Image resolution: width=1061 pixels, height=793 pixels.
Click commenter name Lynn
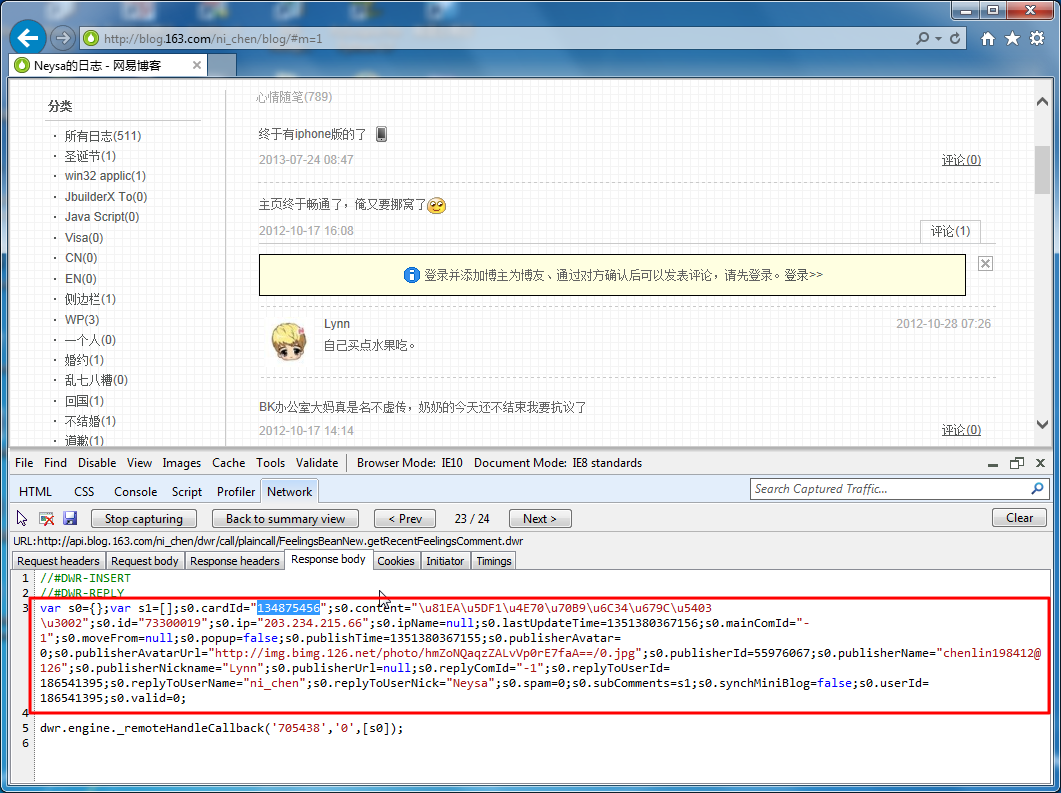pyautogui.click(x=336, y=323)
